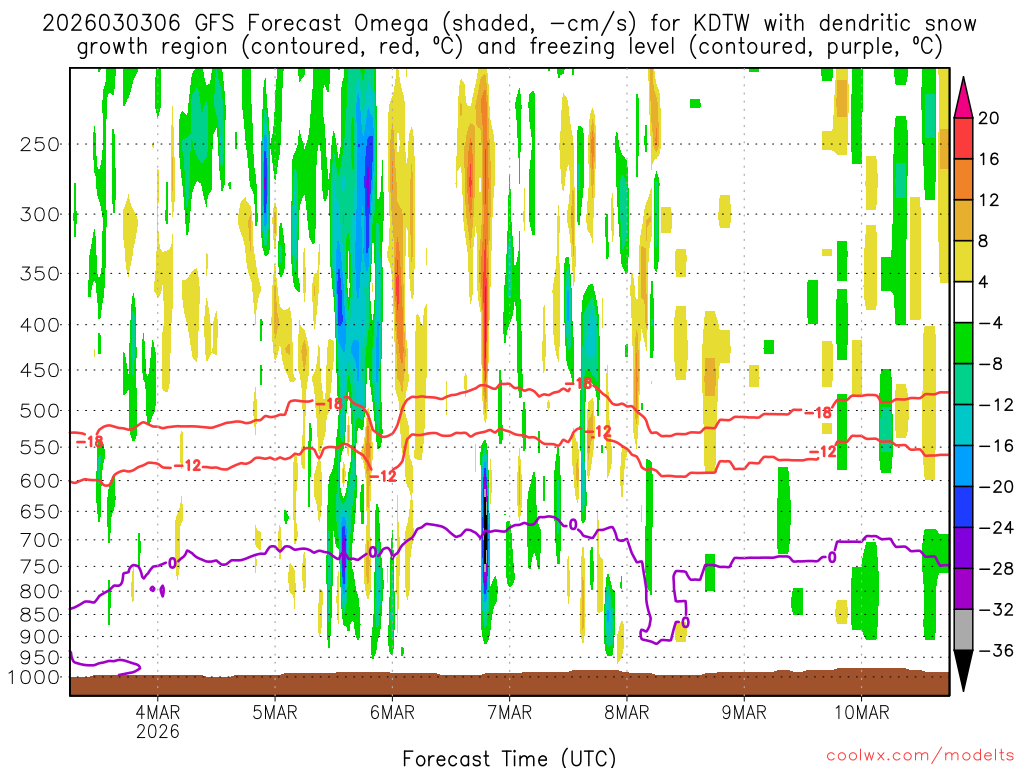The width and height of the screenshot is (1024, 768).
Task: Click the 350 pressure level label
Action: [x=40, y=274]
